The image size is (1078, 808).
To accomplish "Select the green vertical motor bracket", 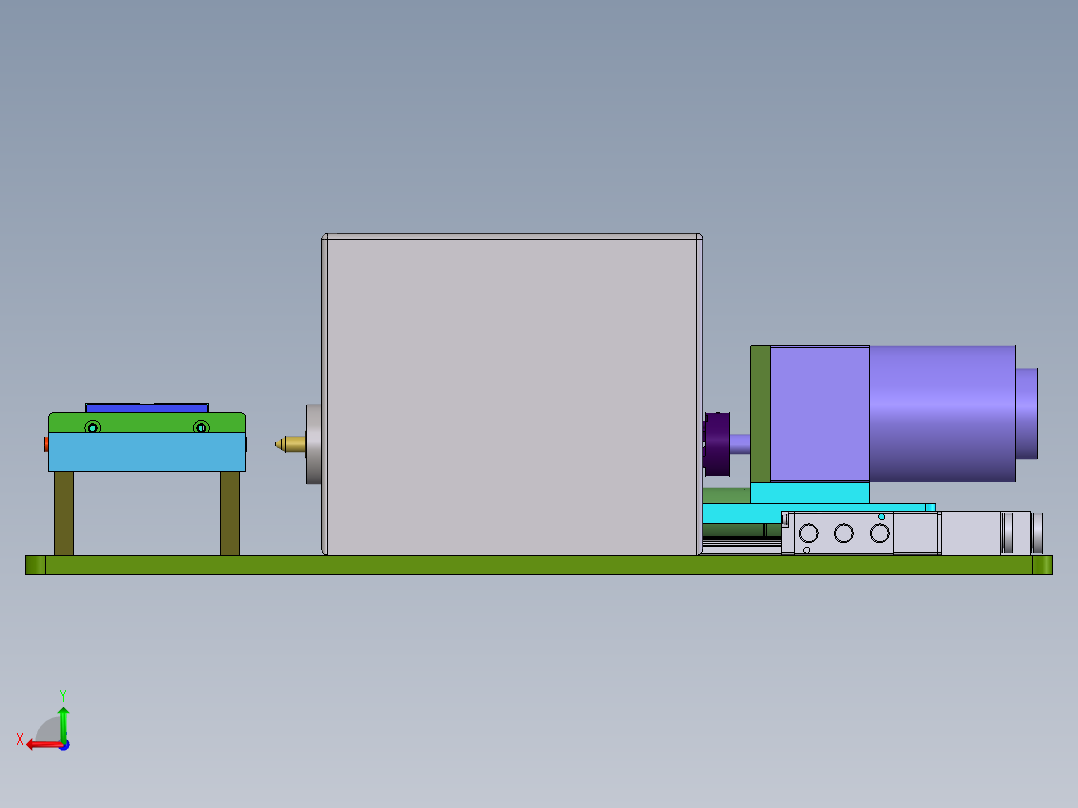I will (760, 414).
